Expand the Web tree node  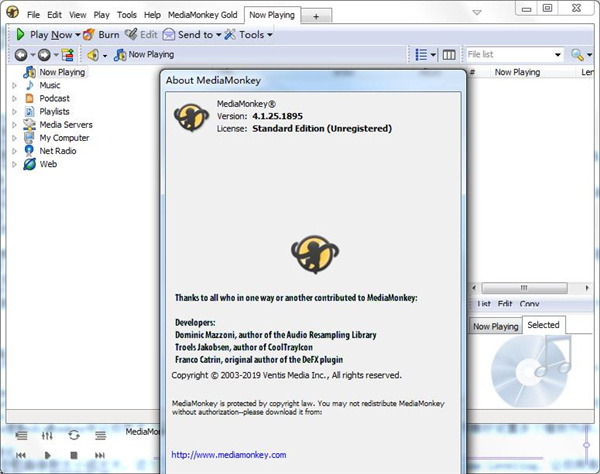(x=15, y=164)
